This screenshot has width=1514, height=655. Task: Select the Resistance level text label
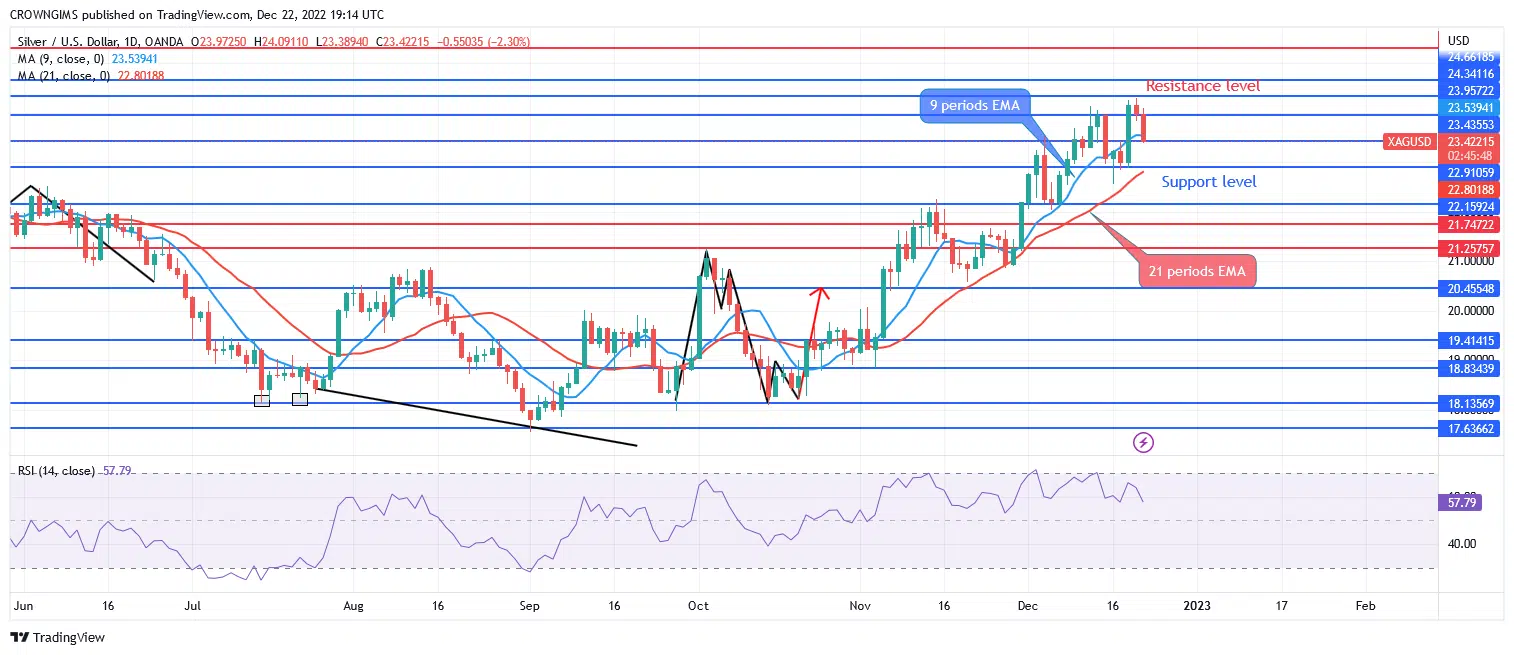click(x=1203, y=86)
